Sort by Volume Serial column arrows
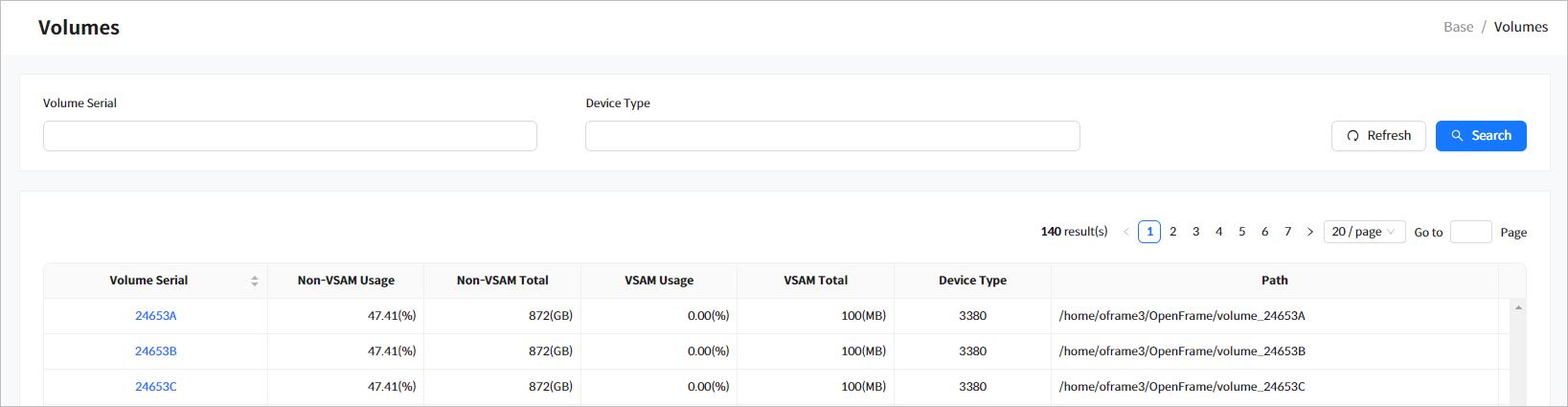Screen dimensions: 1568x407 click(x=255, y=281)
